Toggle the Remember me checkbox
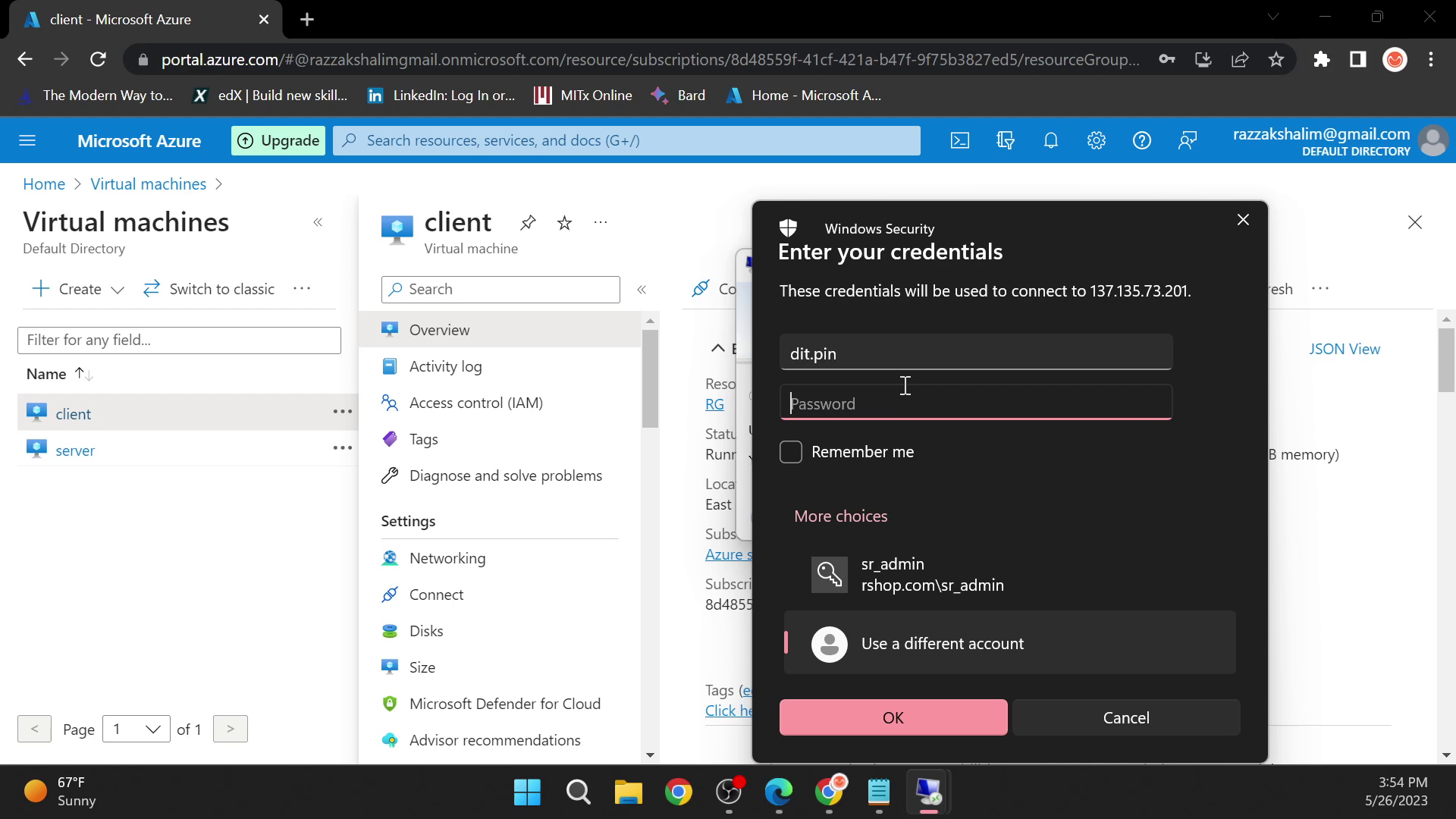This screenshot has width=1456, height=819. tap(792, 452)
